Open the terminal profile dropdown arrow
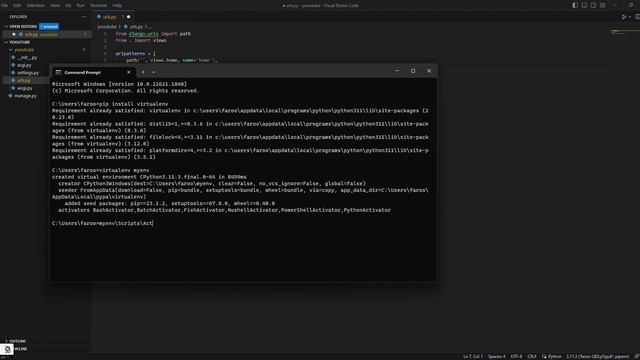Viewport: 640px width, 360px height. point(153,72)
